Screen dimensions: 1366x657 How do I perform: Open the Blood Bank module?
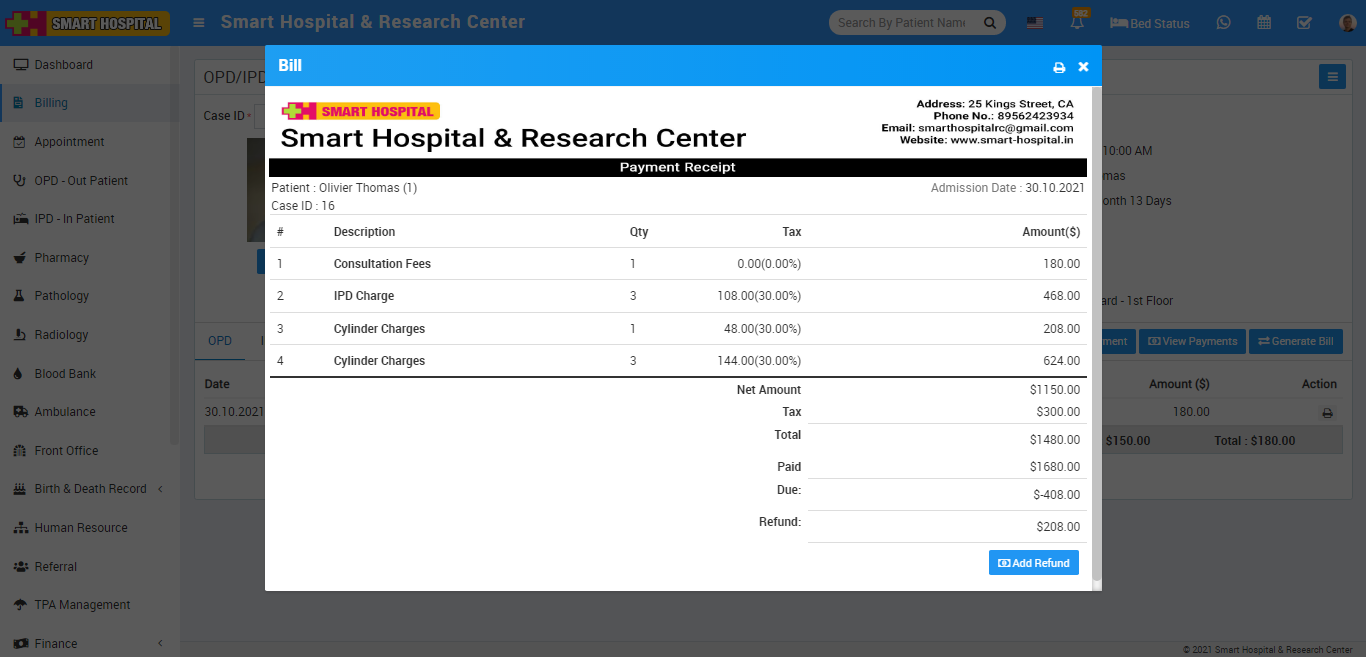[x=65, y=374]
